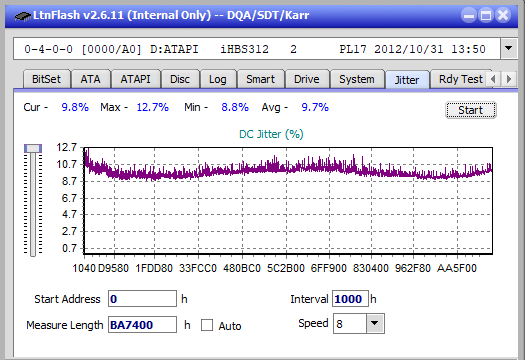Enable the Auto checkbox
Image resolution: width=525 pixels, height=360 pixels.
(207, 325)
